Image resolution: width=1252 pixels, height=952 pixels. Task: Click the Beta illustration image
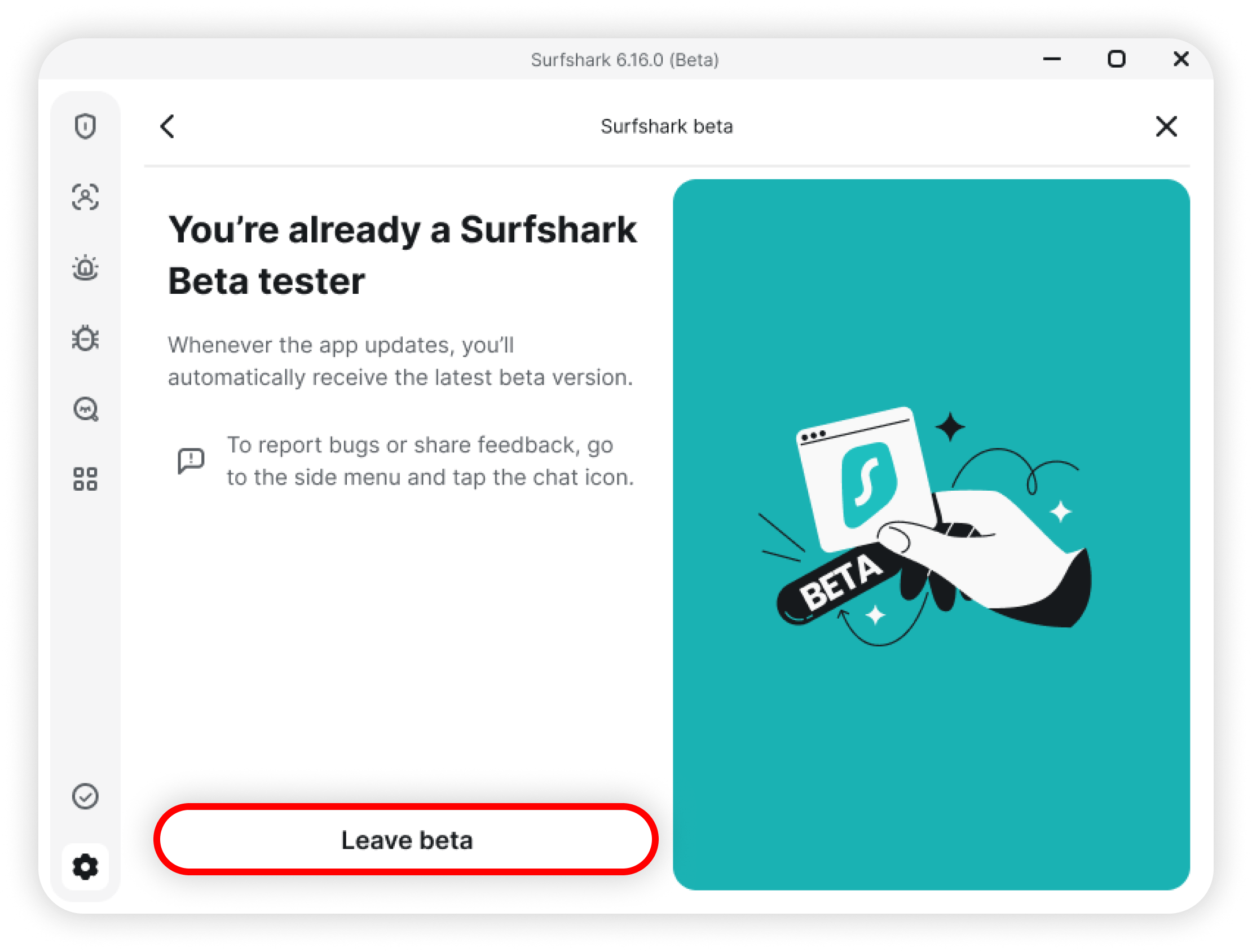click(x=931, y=534)
